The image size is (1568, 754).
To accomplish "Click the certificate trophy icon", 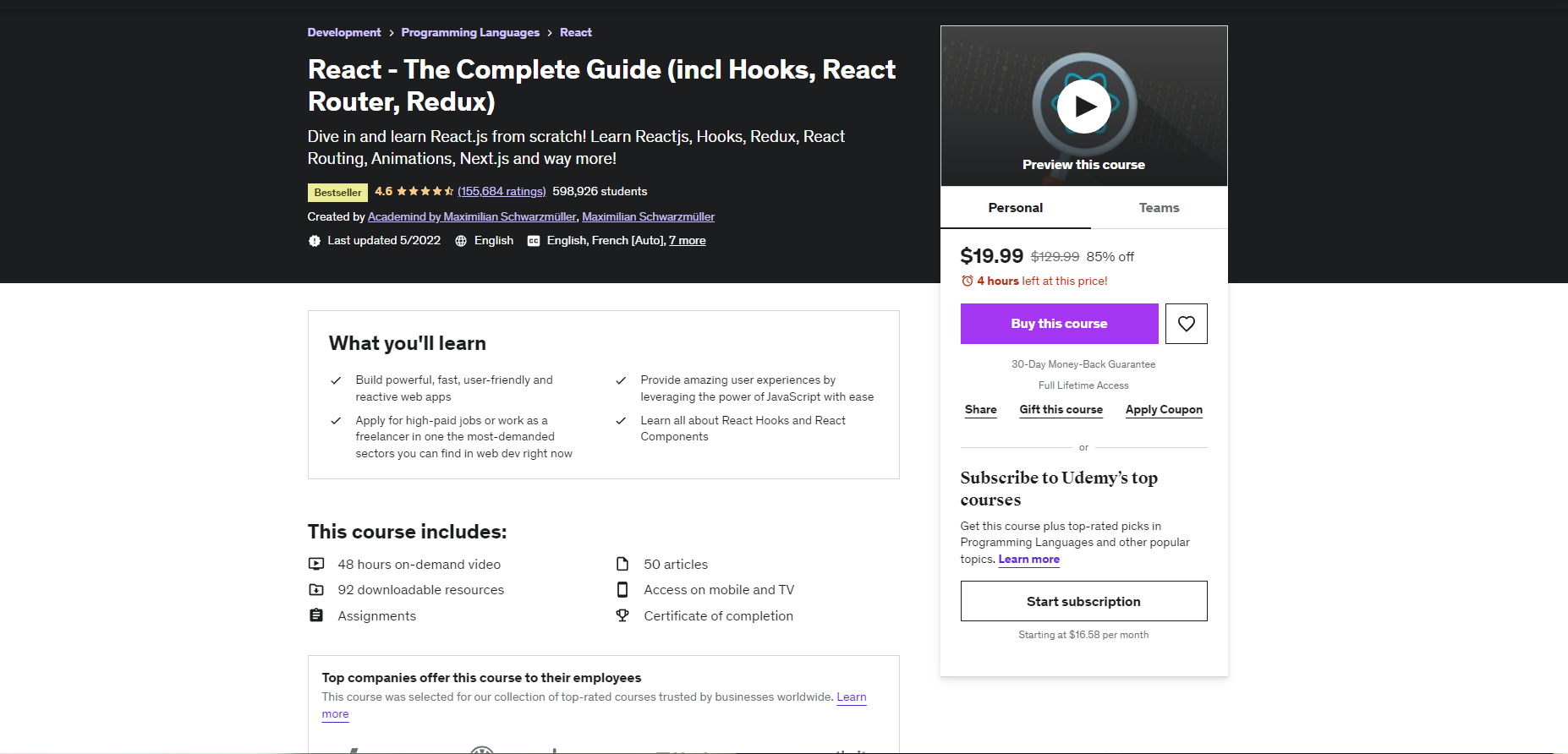I will [x=622, y=616].
